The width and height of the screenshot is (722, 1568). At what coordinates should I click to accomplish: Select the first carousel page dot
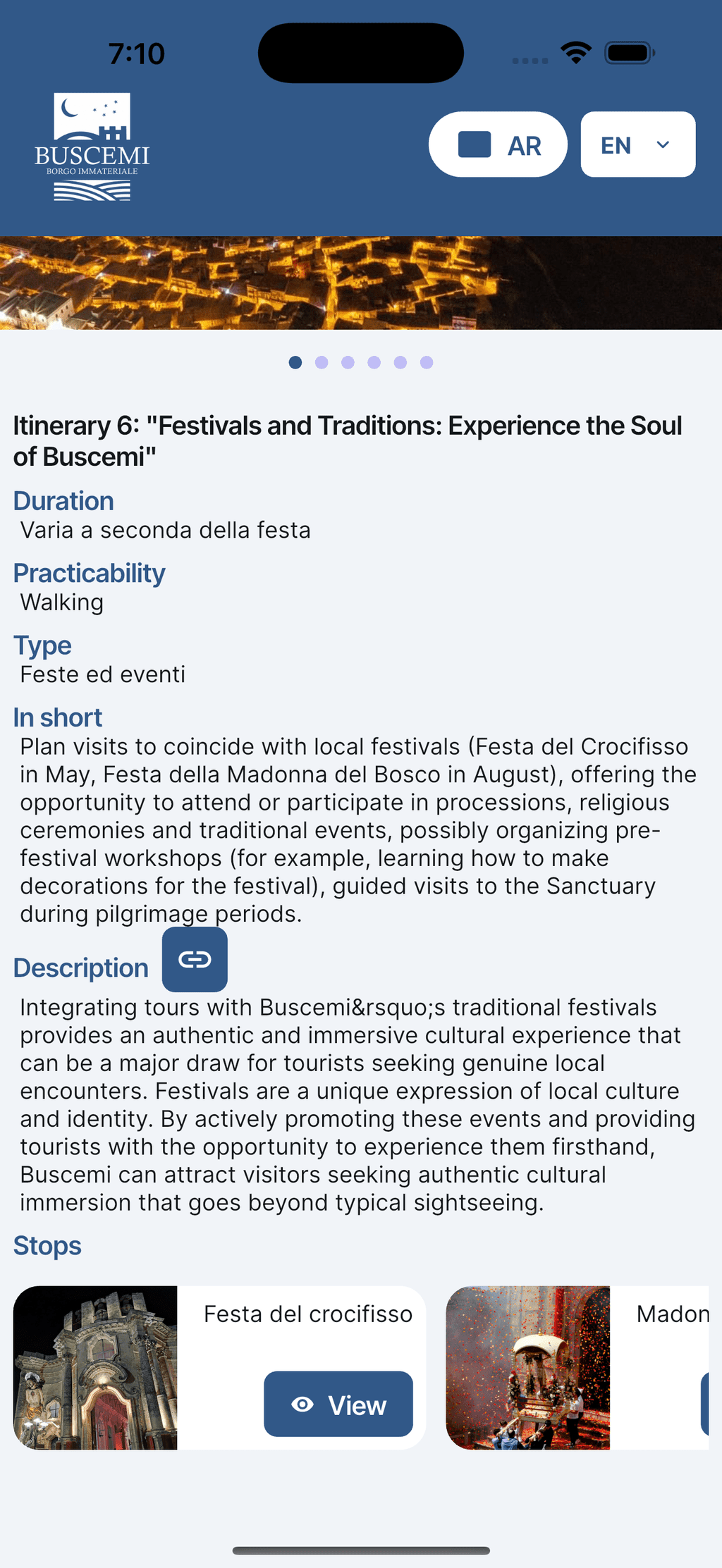(x=295, y=362)
